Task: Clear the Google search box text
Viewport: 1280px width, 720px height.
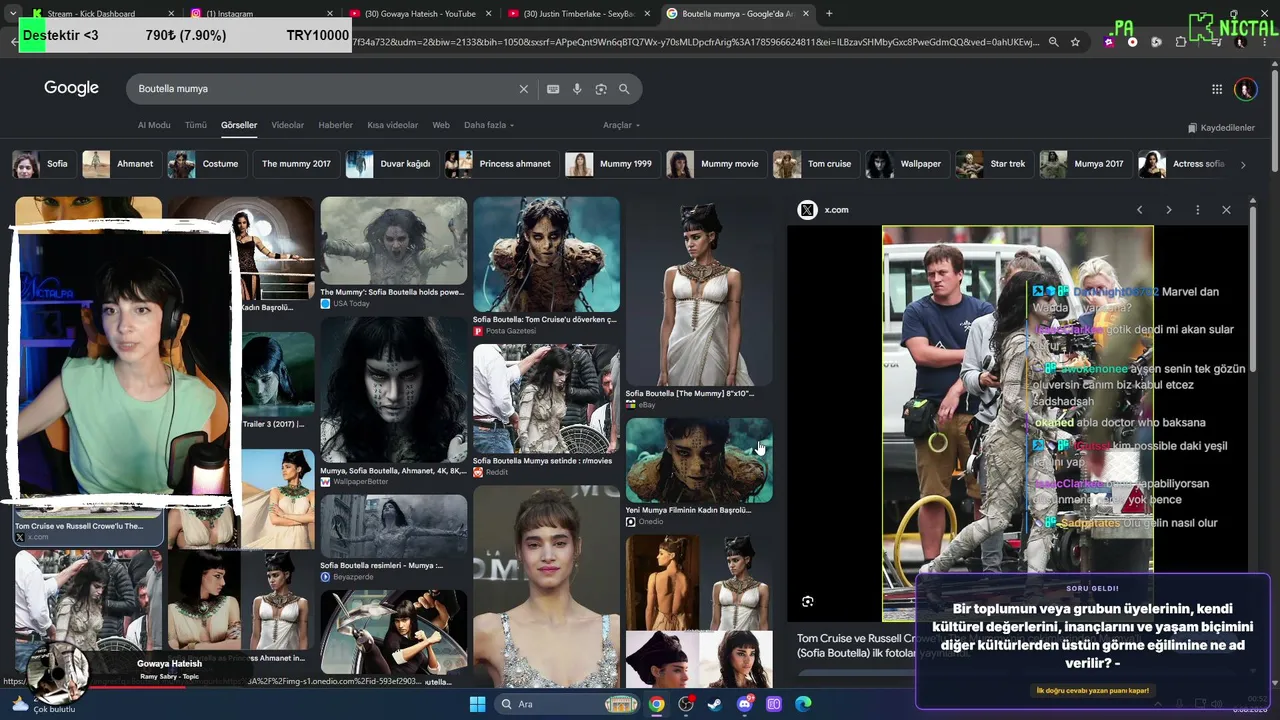Action: [x=523, y=89]
